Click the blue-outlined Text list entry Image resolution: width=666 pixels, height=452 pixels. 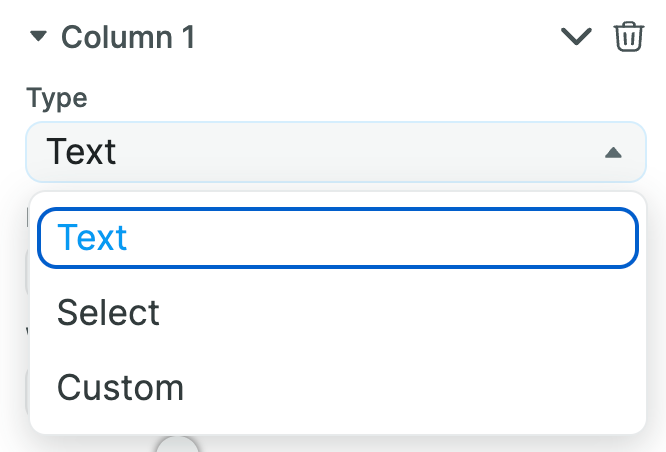click(338, 238)
